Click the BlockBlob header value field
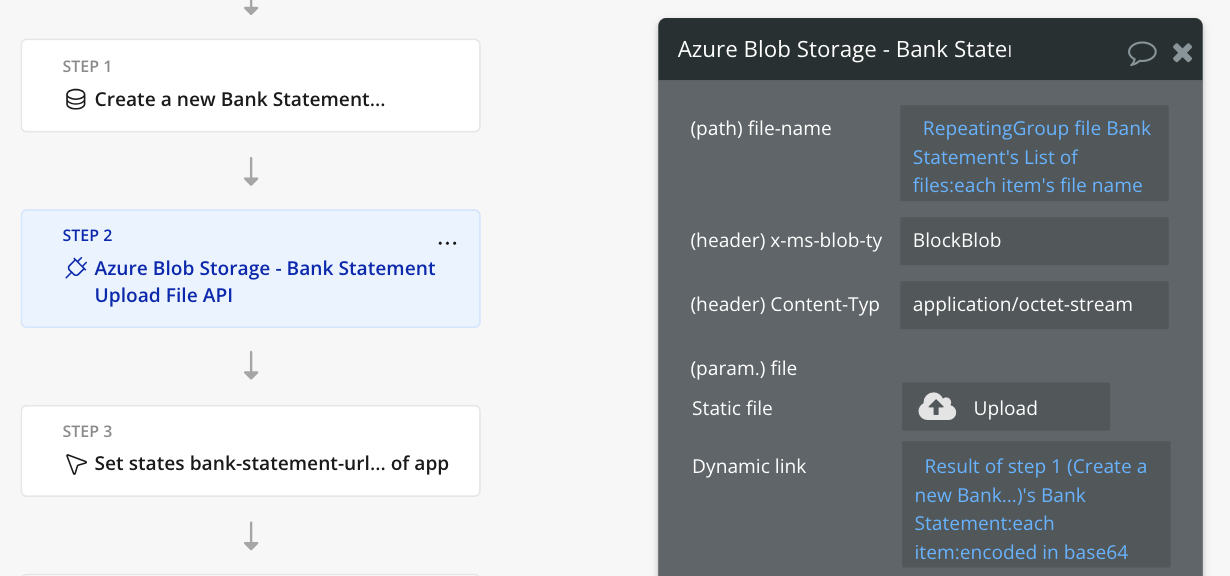 (x=1033, y=241)
